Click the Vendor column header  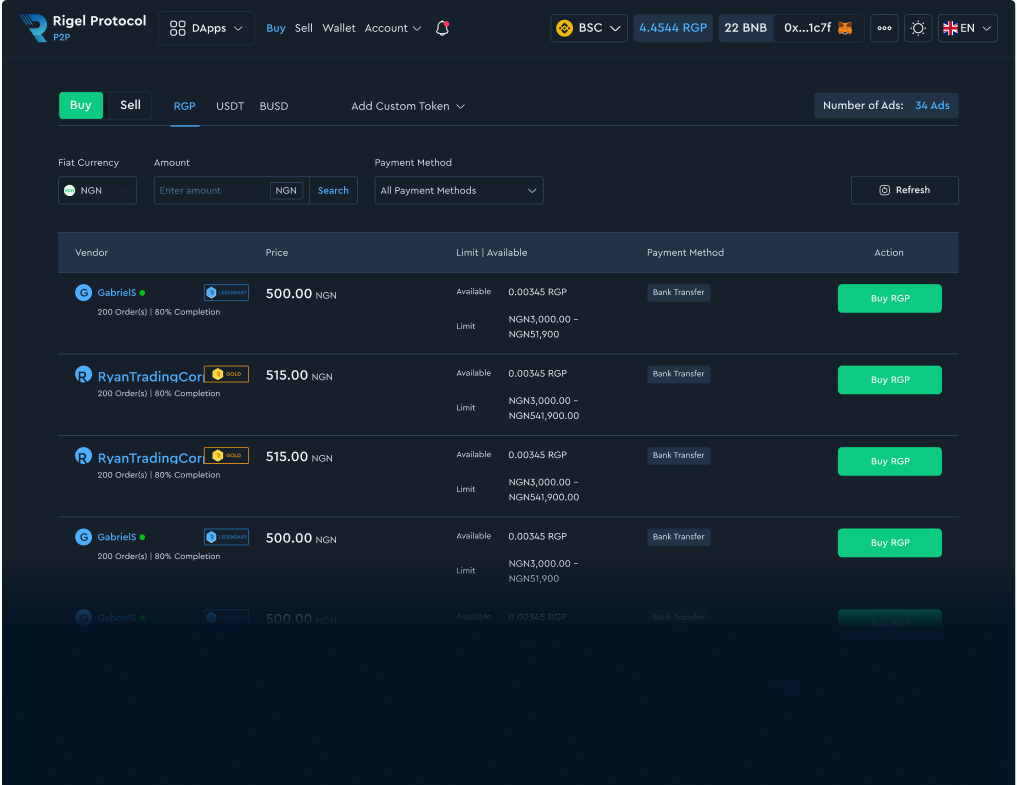coord(91,252)
